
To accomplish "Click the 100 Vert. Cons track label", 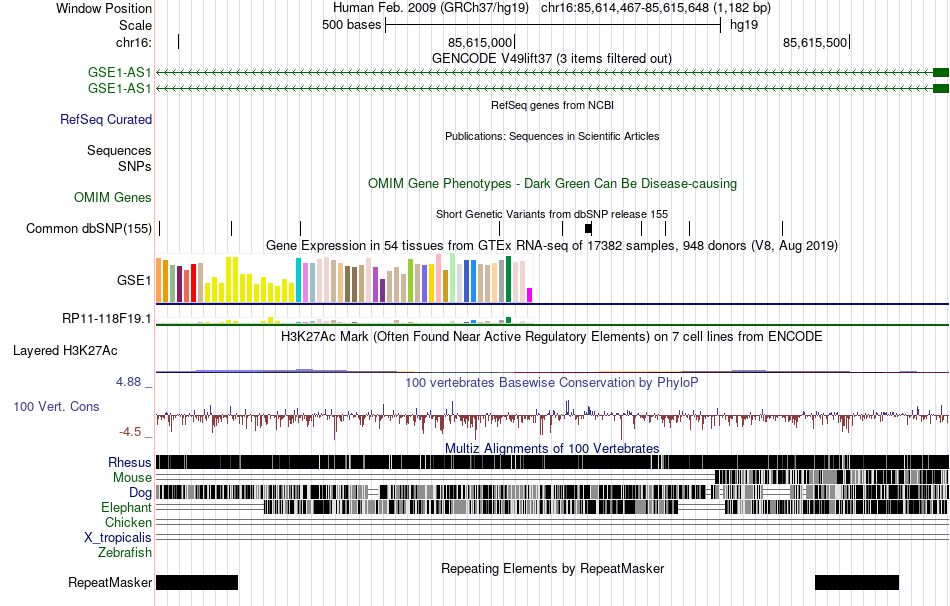I will click(56, 407).
